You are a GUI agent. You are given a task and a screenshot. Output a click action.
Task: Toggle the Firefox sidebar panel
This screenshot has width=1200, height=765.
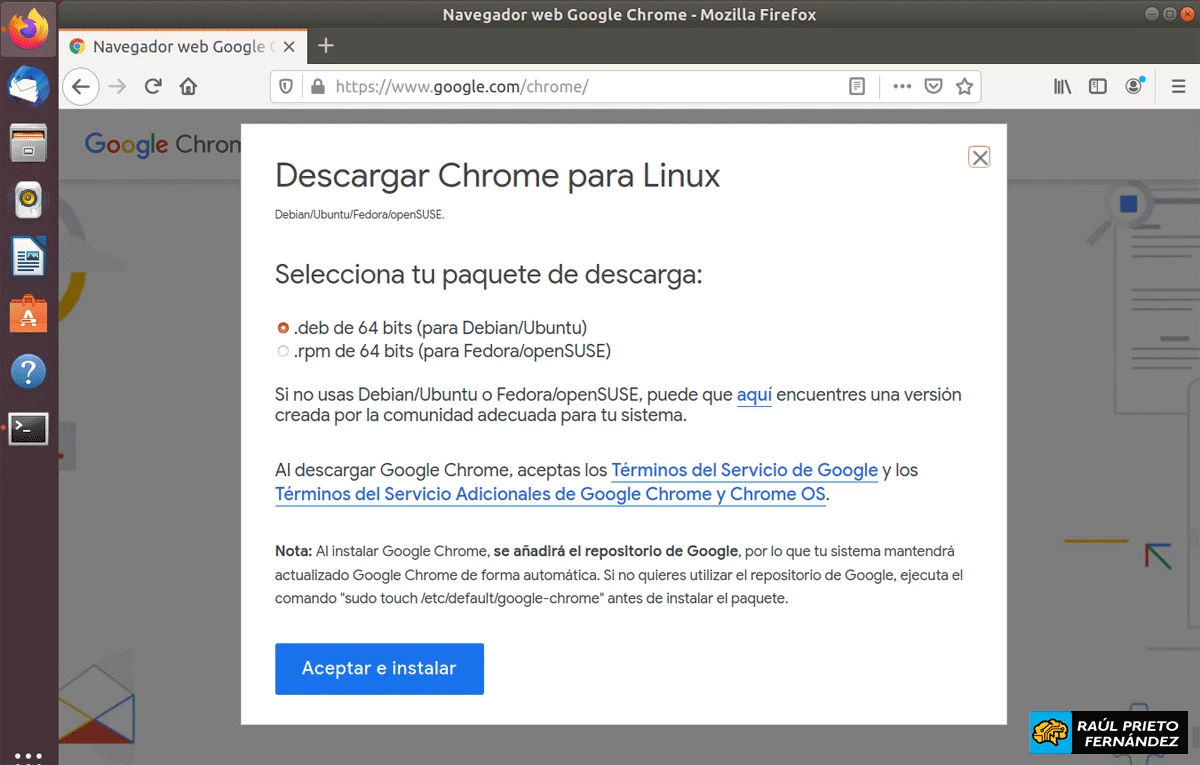1097,86
